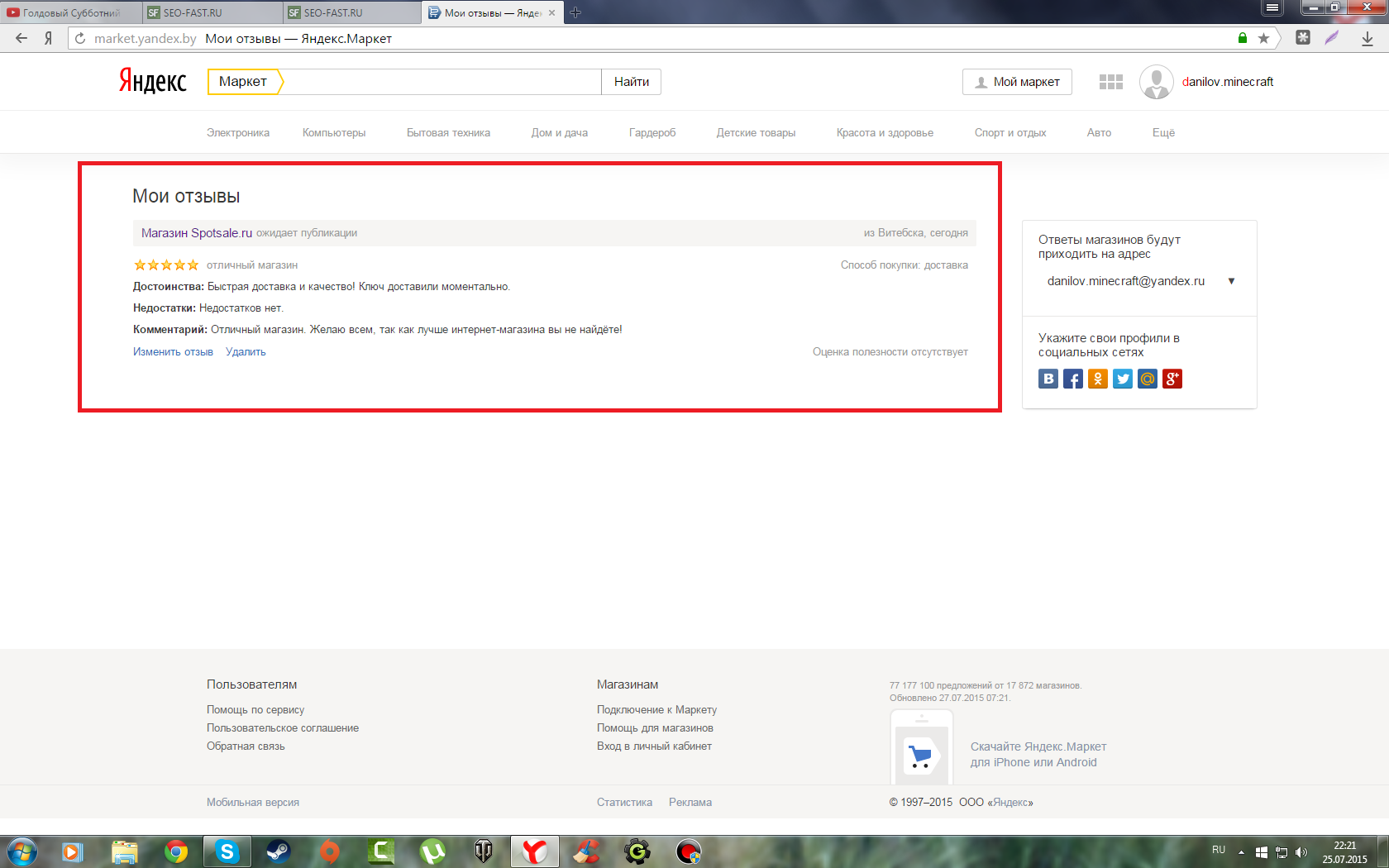Show hidden system tray icons arrow

[x=1241, y=851]
